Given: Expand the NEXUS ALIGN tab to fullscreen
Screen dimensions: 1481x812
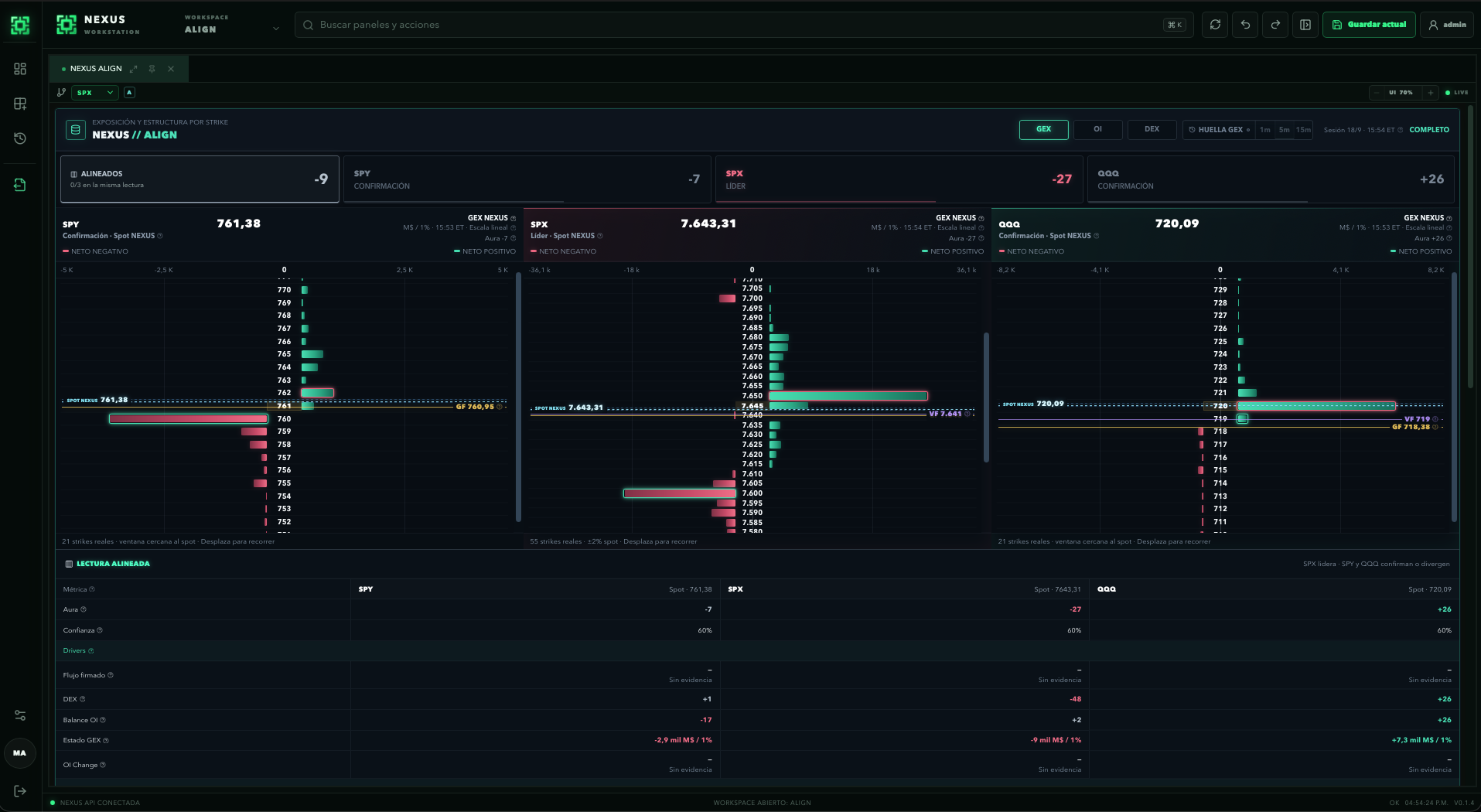Looking at the screenshot, I should pos(134,69).
